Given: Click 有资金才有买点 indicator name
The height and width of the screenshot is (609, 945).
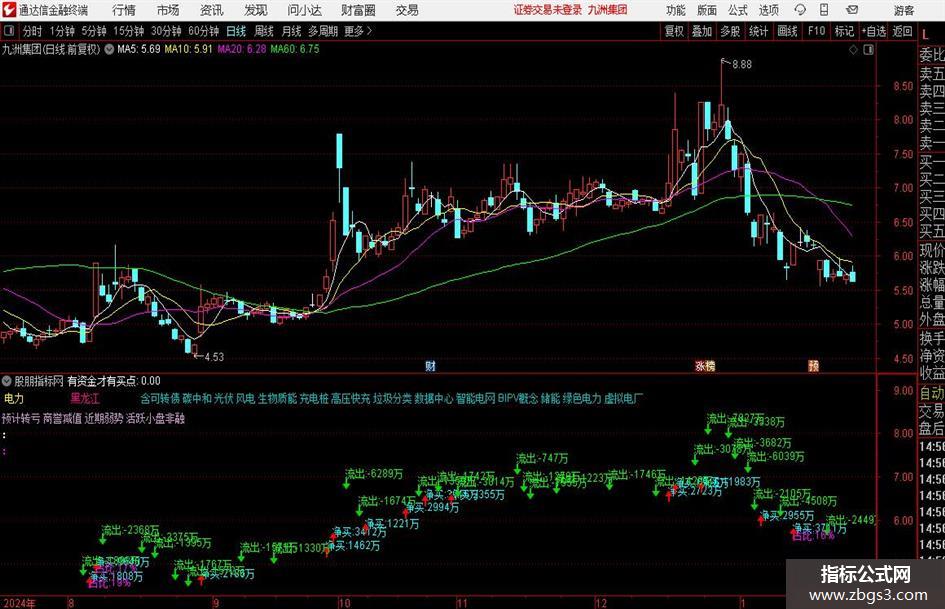Looking at the screenshot, I should 102,381.
